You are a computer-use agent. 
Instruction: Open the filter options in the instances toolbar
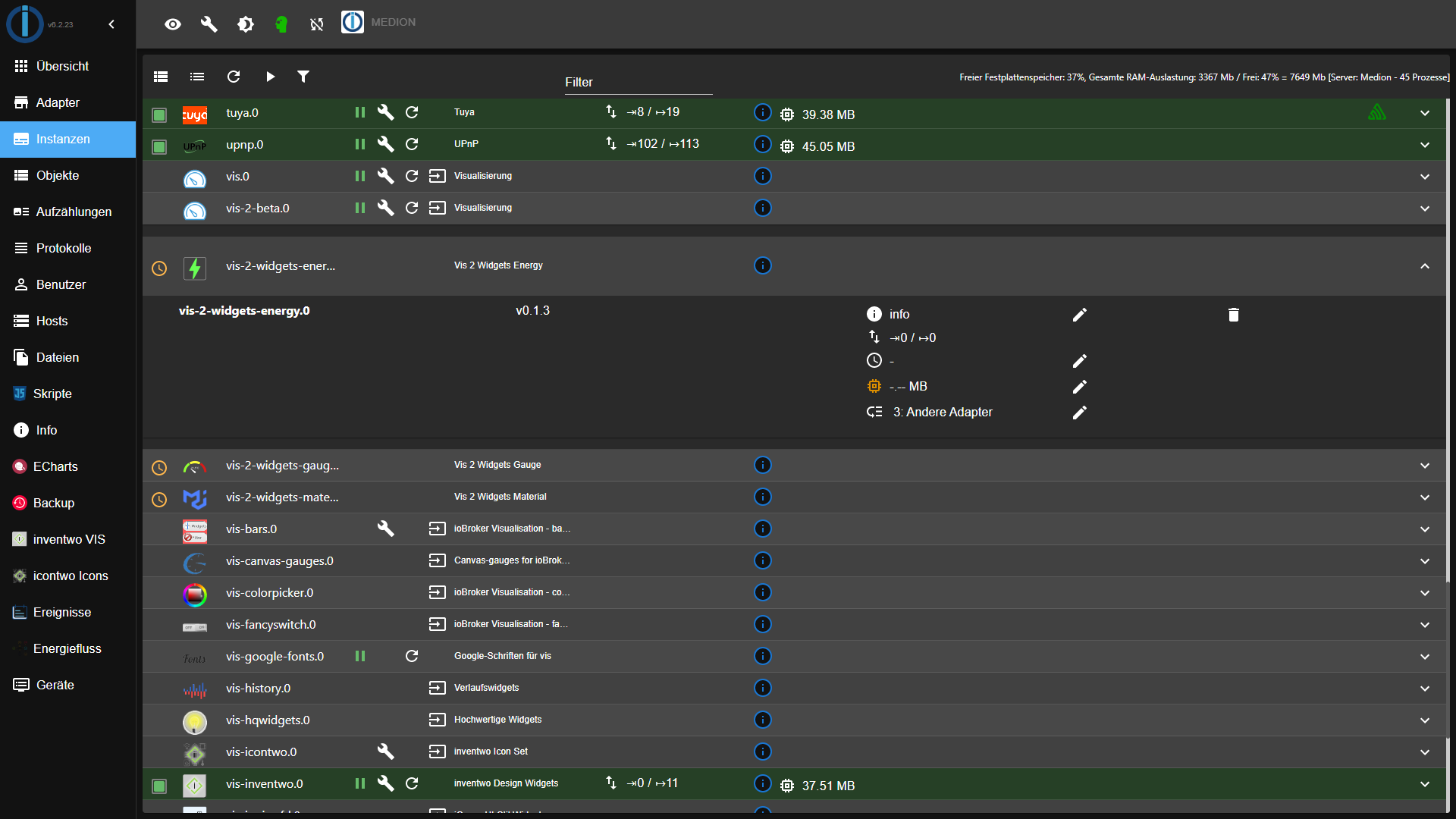(x=303, y=77)
